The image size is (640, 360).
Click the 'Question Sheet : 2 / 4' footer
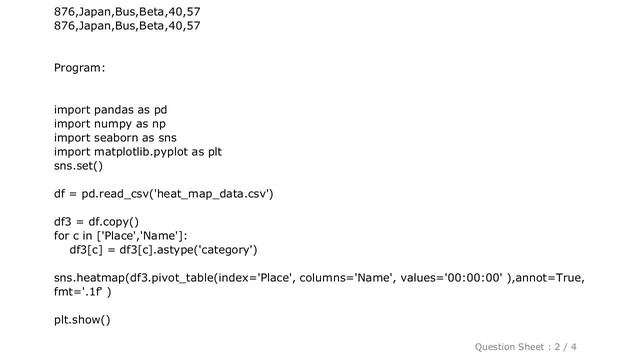[x=525, y=347]
